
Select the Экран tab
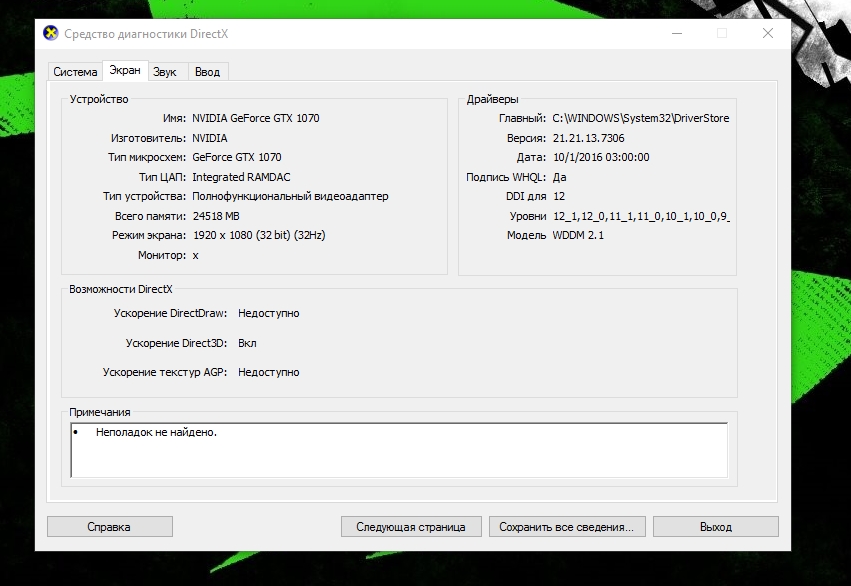125,71
